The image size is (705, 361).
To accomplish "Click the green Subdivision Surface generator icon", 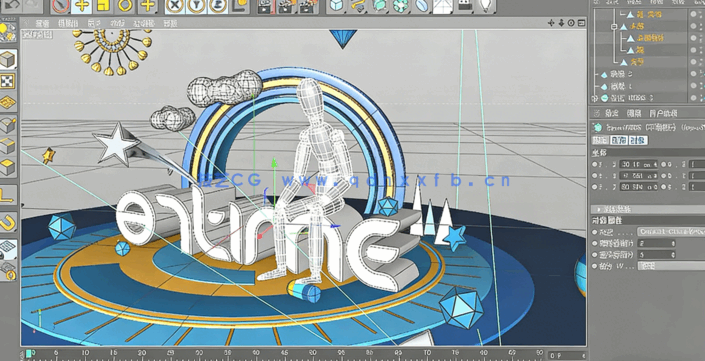I will click(x=379, y=5).
